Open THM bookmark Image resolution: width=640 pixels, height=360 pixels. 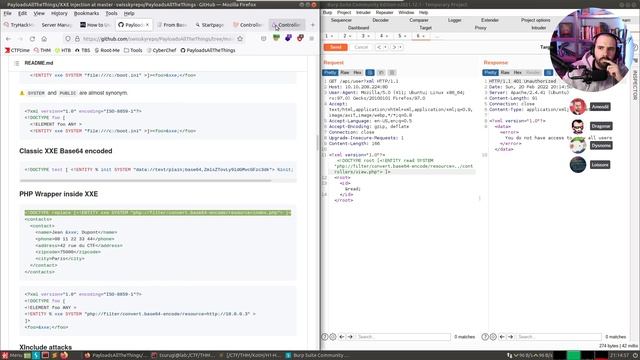(x=42, y=50)
